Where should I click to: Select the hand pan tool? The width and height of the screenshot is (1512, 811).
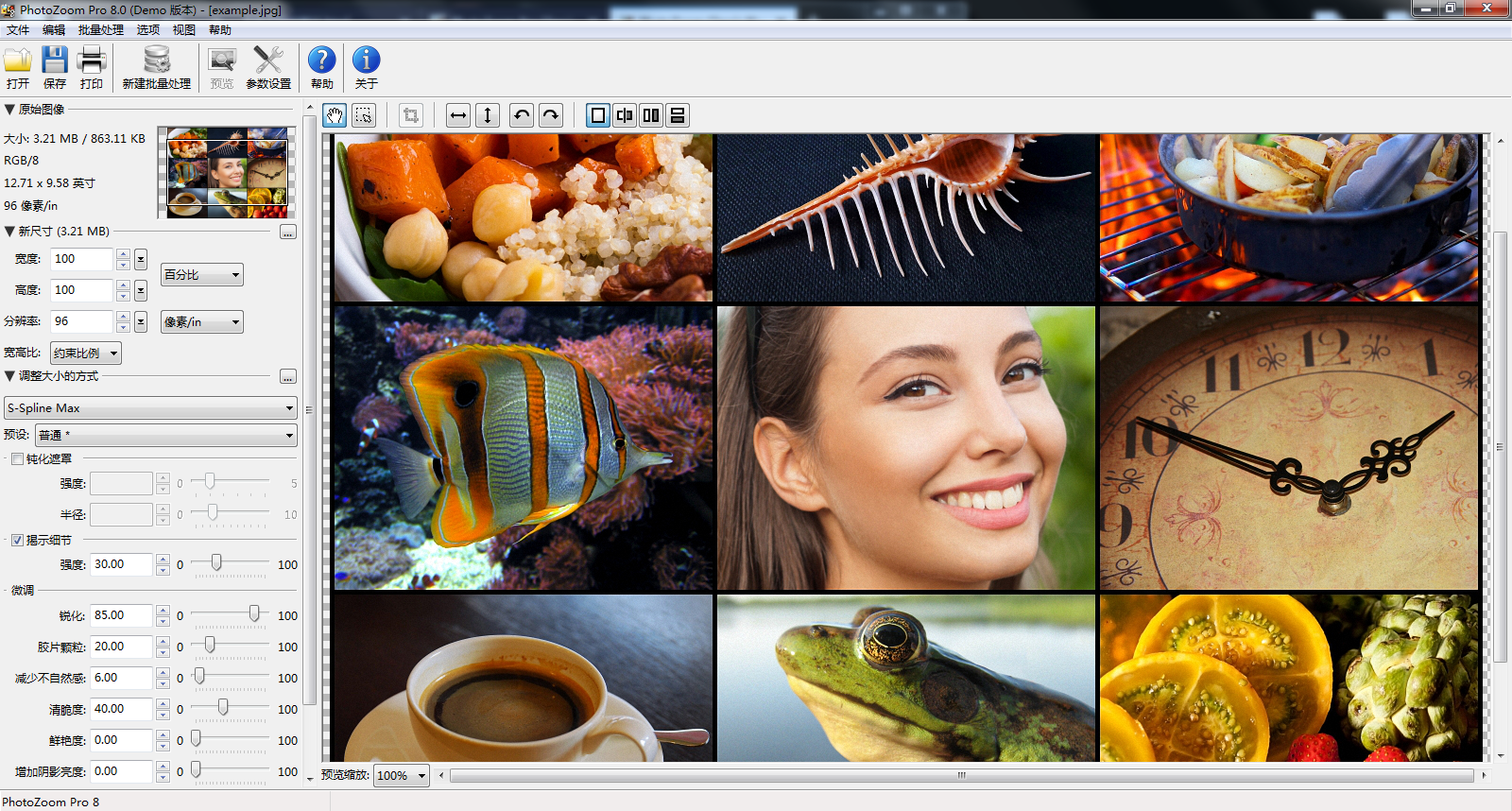(335, 115)
